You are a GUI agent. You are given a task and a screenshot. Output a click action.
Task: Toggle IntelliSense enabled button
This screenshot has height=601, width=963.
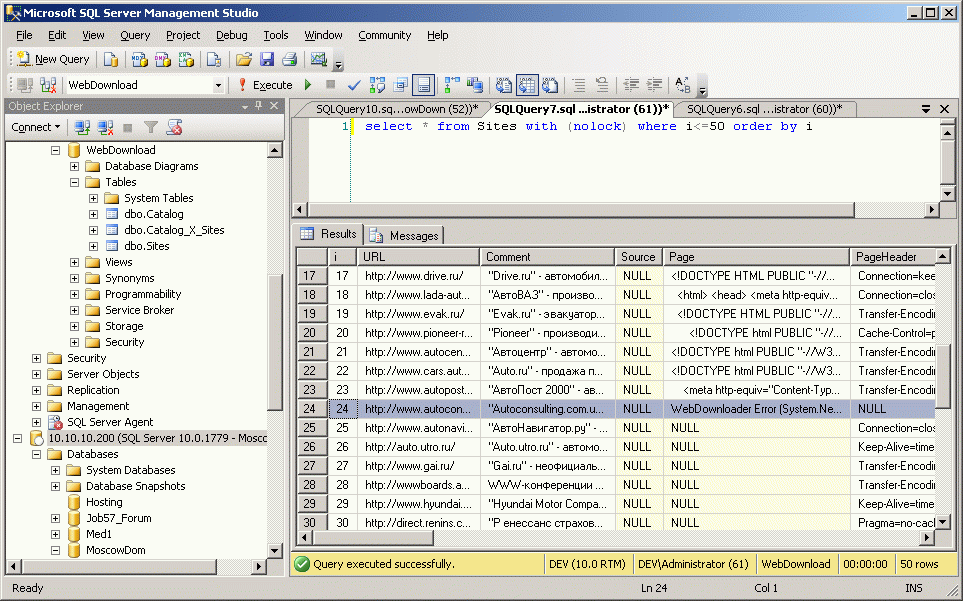pyautogui.click(x=424, y=85)
